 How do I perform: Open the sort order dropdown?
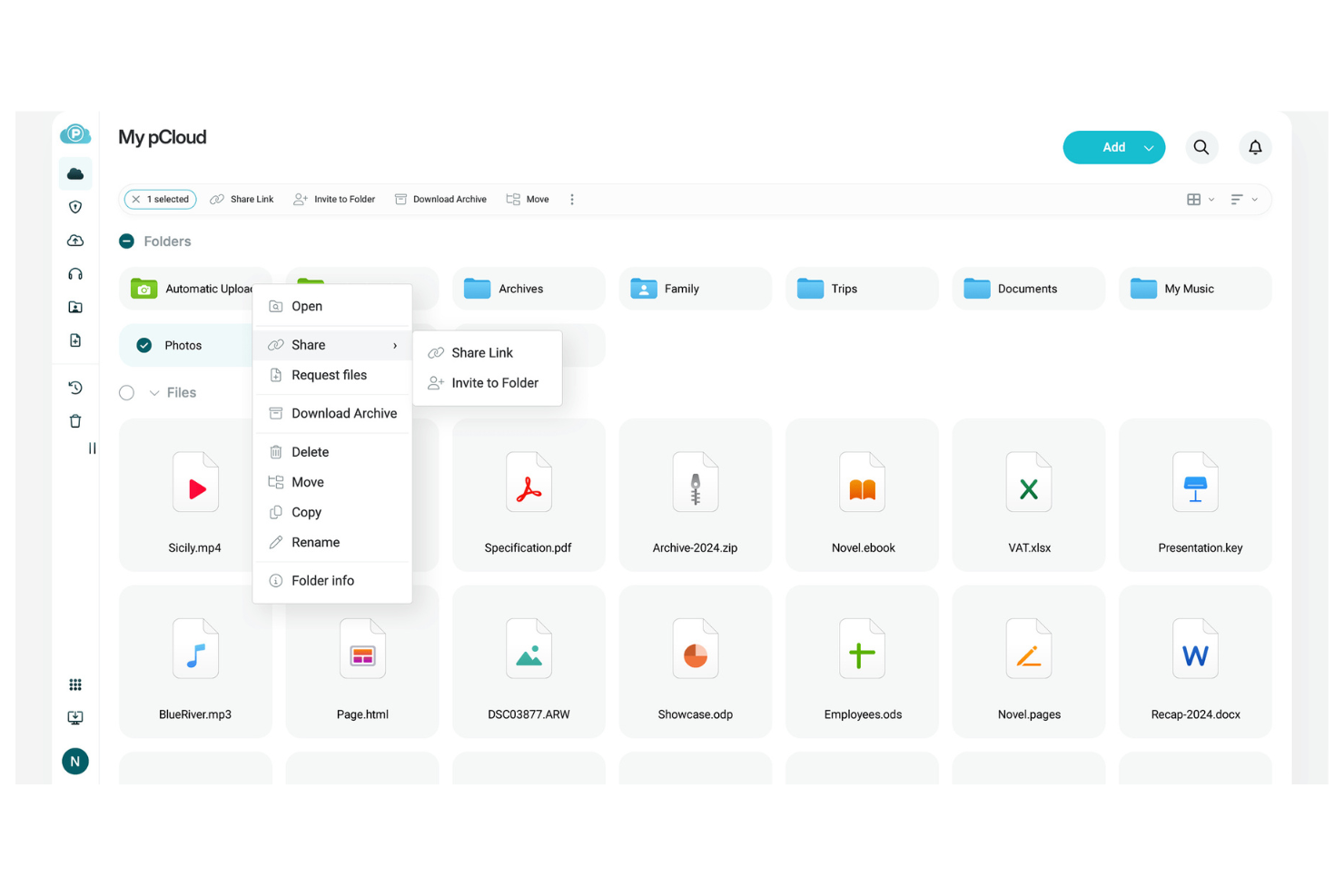(1244, 200)
